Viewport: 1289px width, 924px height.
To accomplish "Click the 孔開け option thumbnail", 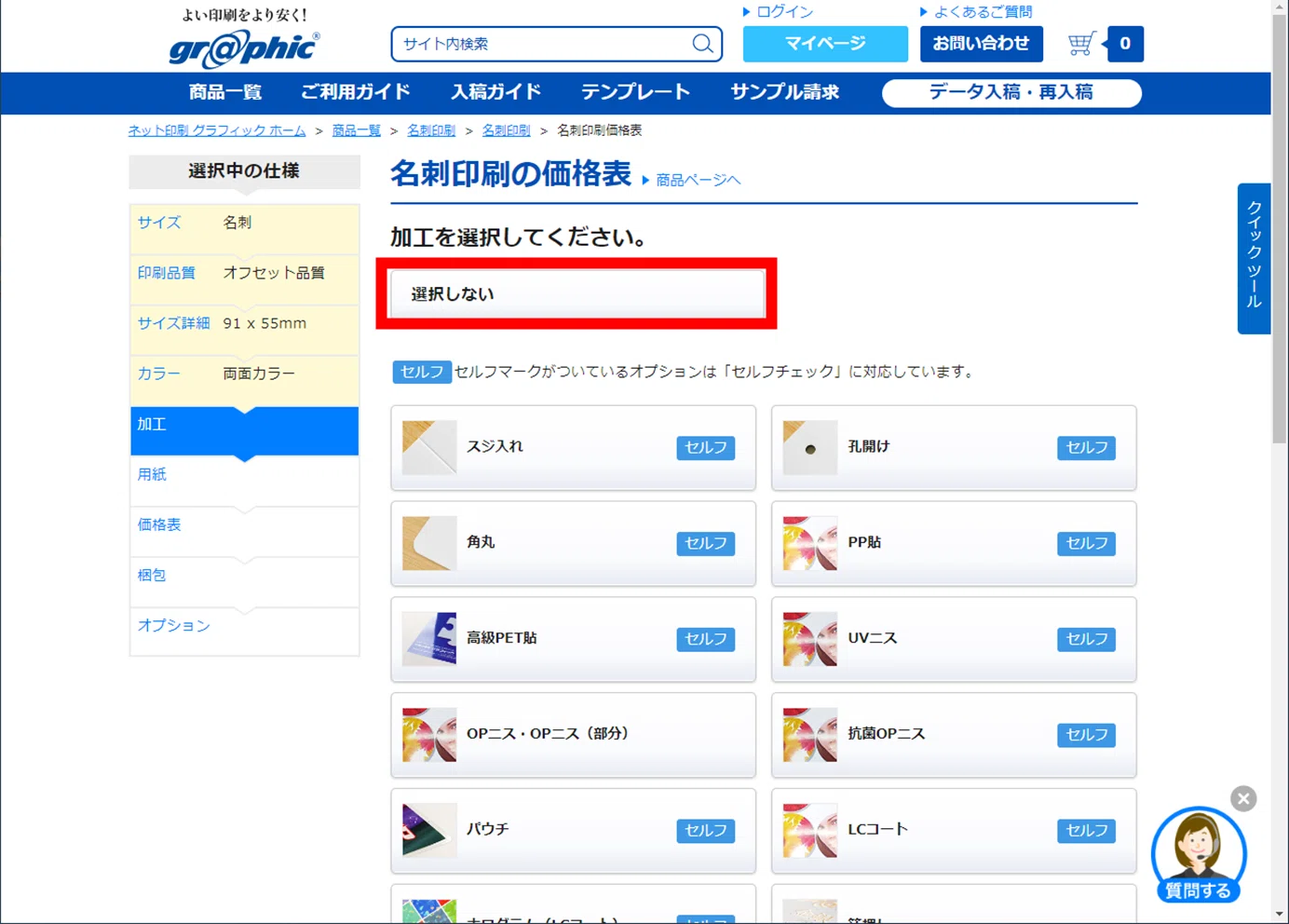I will 810,447.
